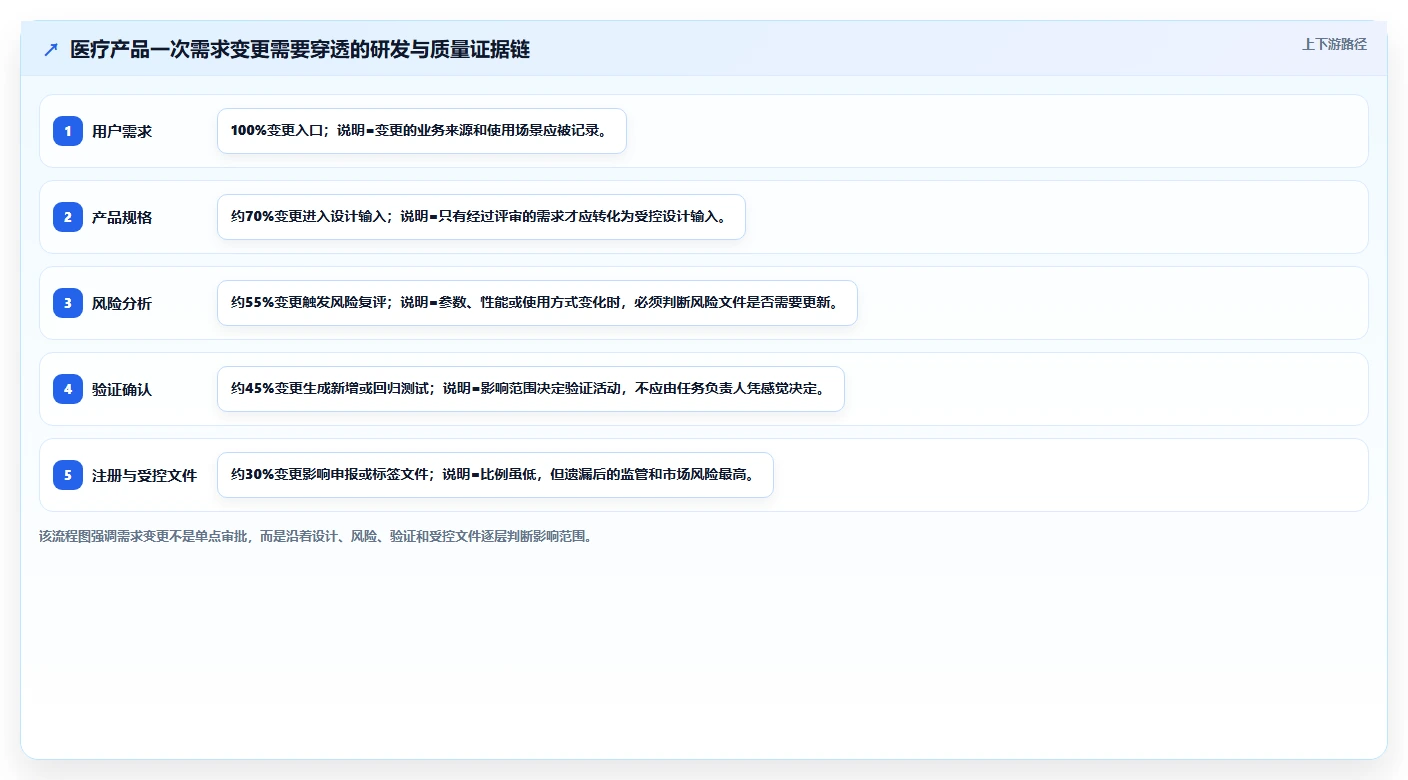Screen dimensions: 1408x780
Task: Click the 约55%变更触发风险复评 description box
Action: coord(537,303)
